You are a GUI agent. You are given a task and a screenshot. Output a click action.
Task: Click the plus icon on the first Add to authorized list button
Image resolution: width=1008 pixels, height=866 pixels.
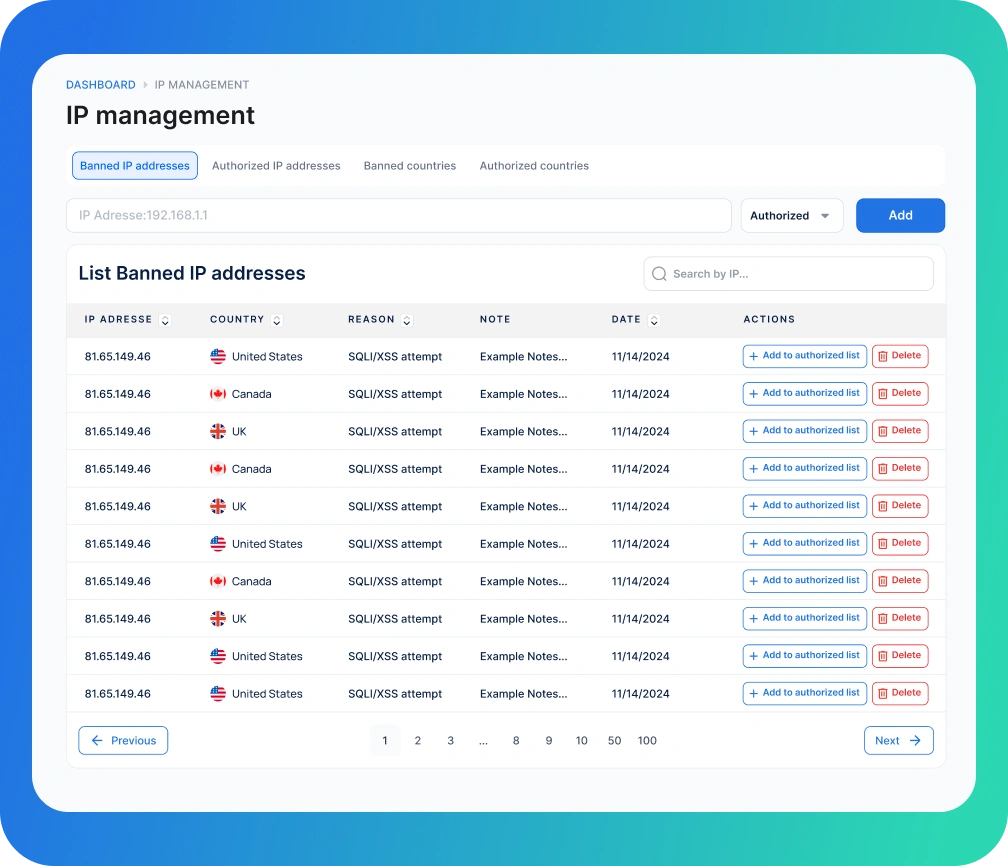(751, 356)
